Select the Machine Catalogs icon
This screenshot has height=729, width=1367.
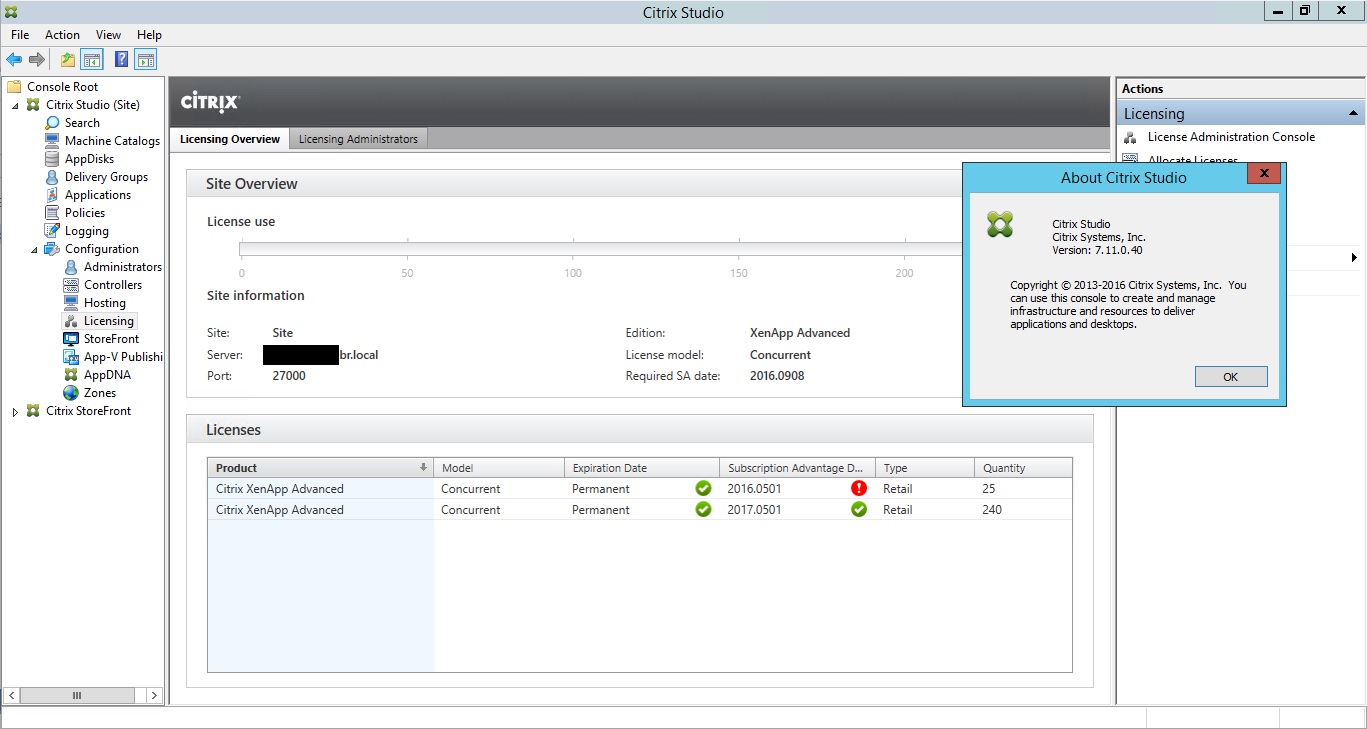click(53, 141)
